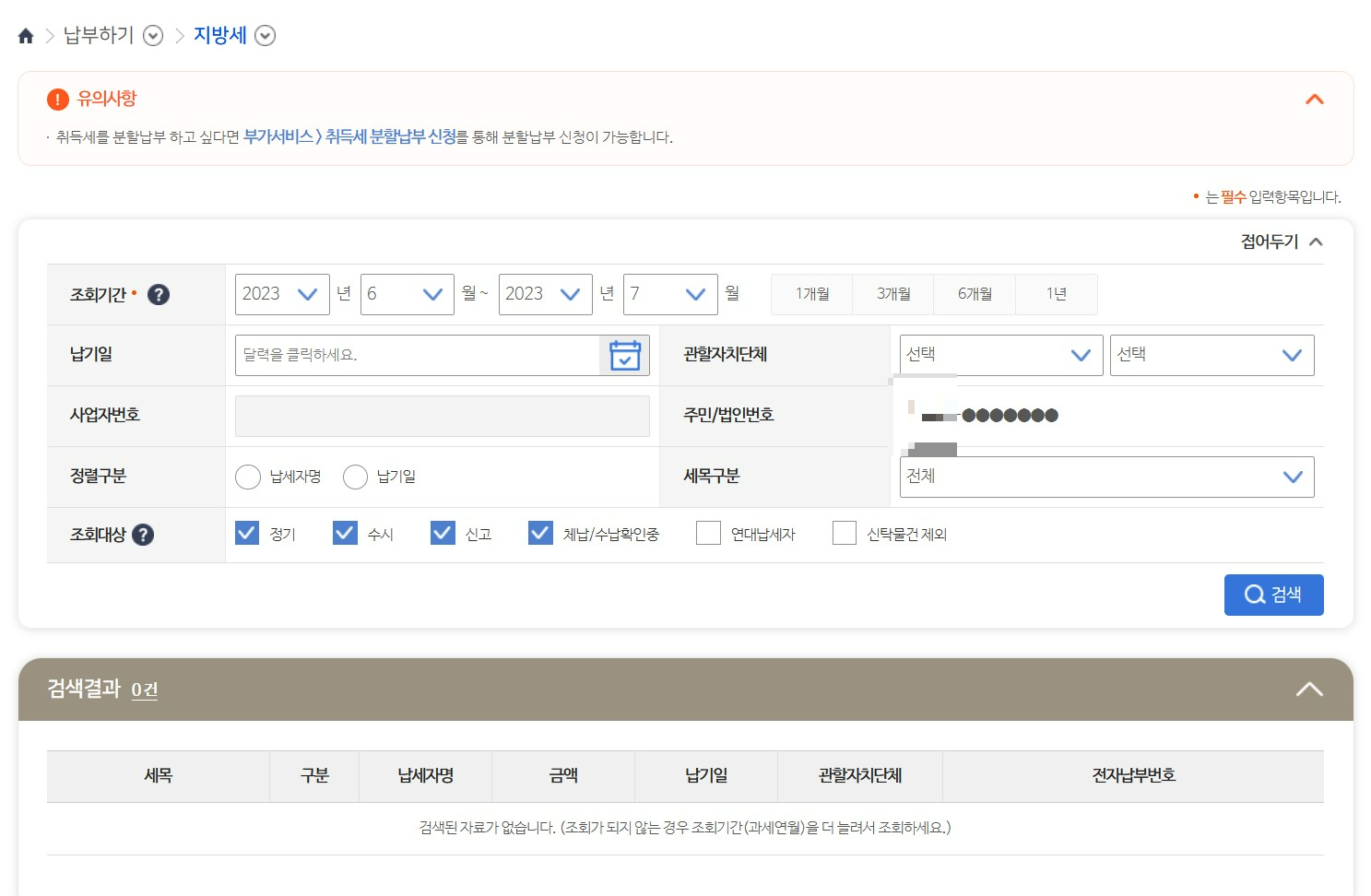Collapse the 검색결과 panel chevron
1371x896 pixels.
point(1309,690)
